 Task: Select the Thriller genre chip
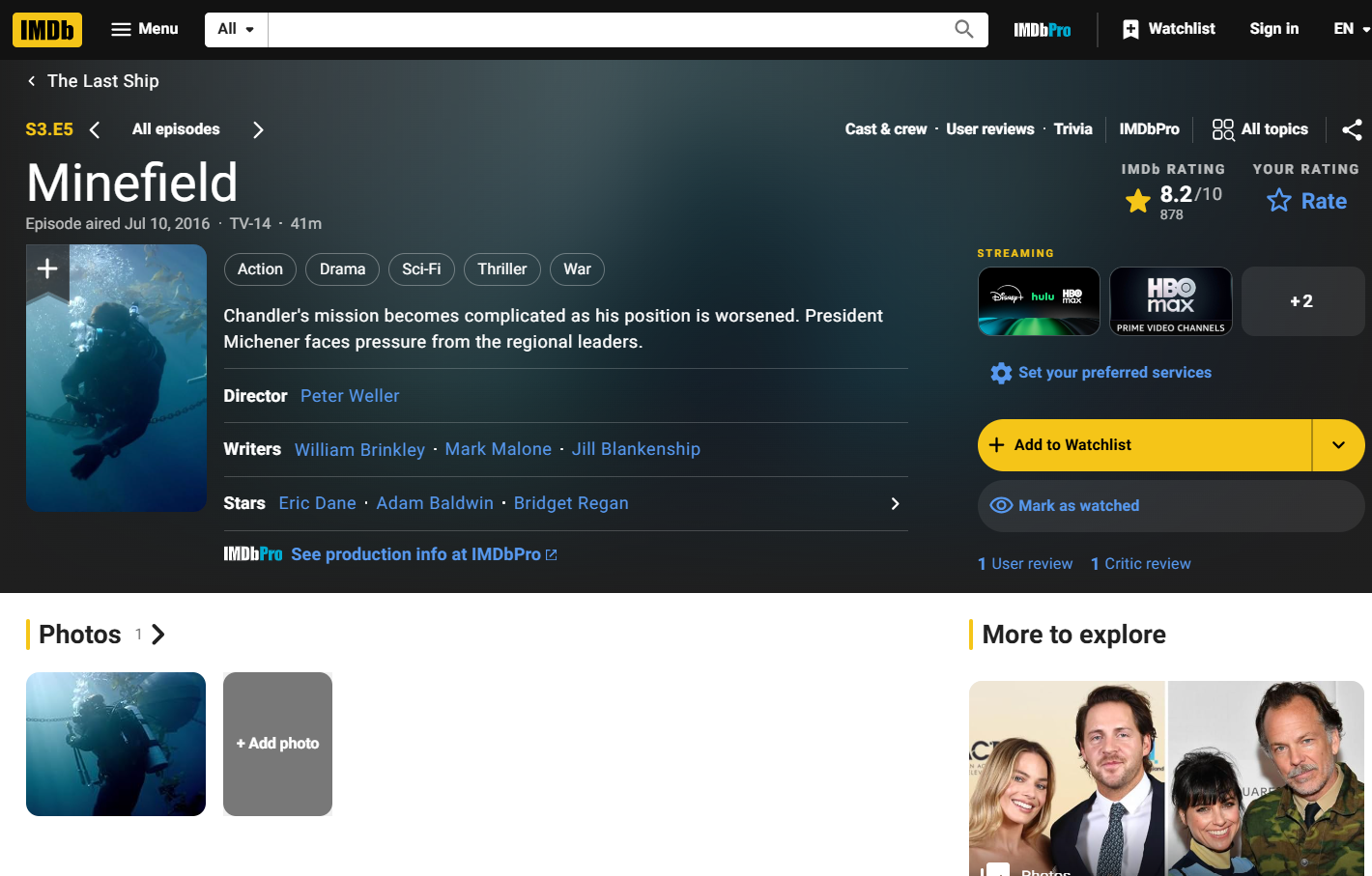tap(501, 269)
